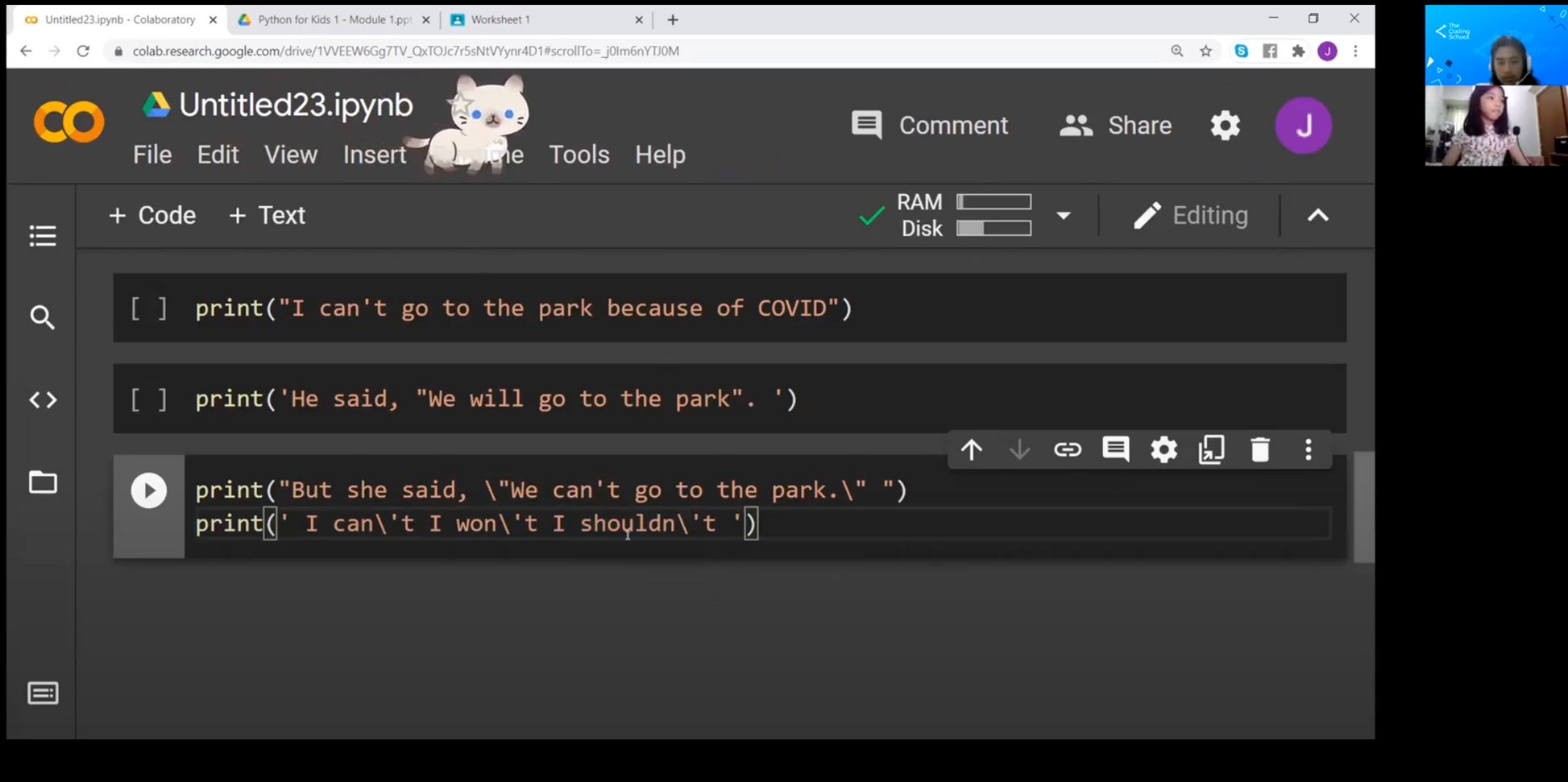Run the selected code cell
1568x782 pixels.
(x=149, y=490)
